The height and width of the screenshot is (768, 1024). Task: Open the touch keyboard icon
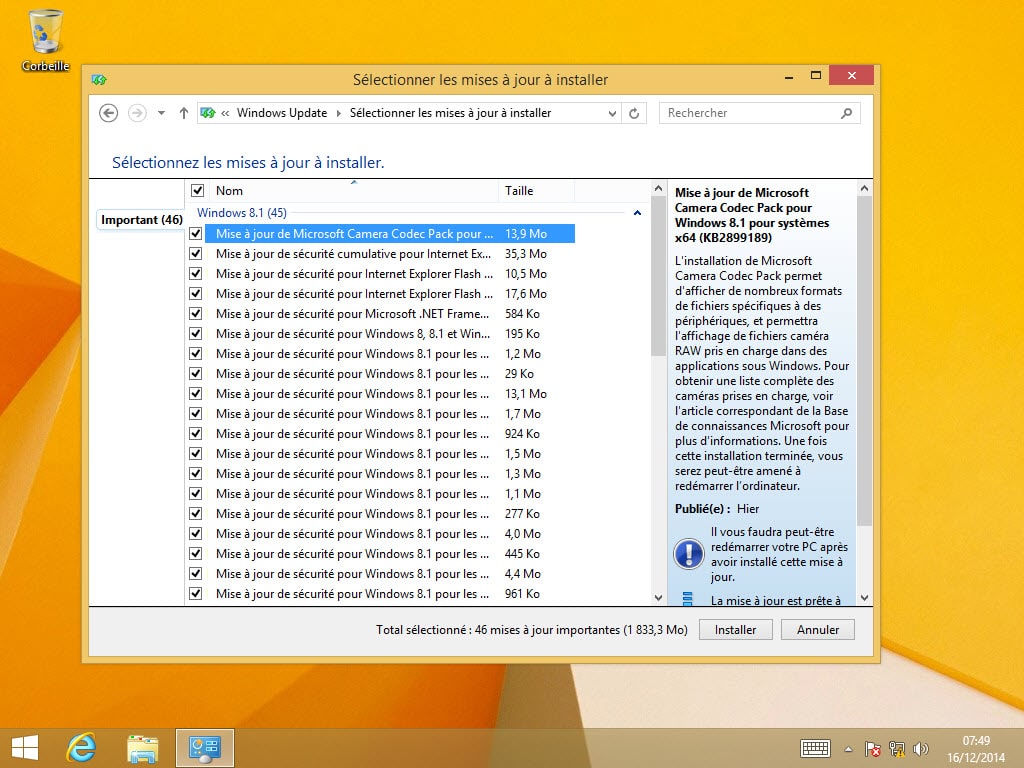coord(815,749)
